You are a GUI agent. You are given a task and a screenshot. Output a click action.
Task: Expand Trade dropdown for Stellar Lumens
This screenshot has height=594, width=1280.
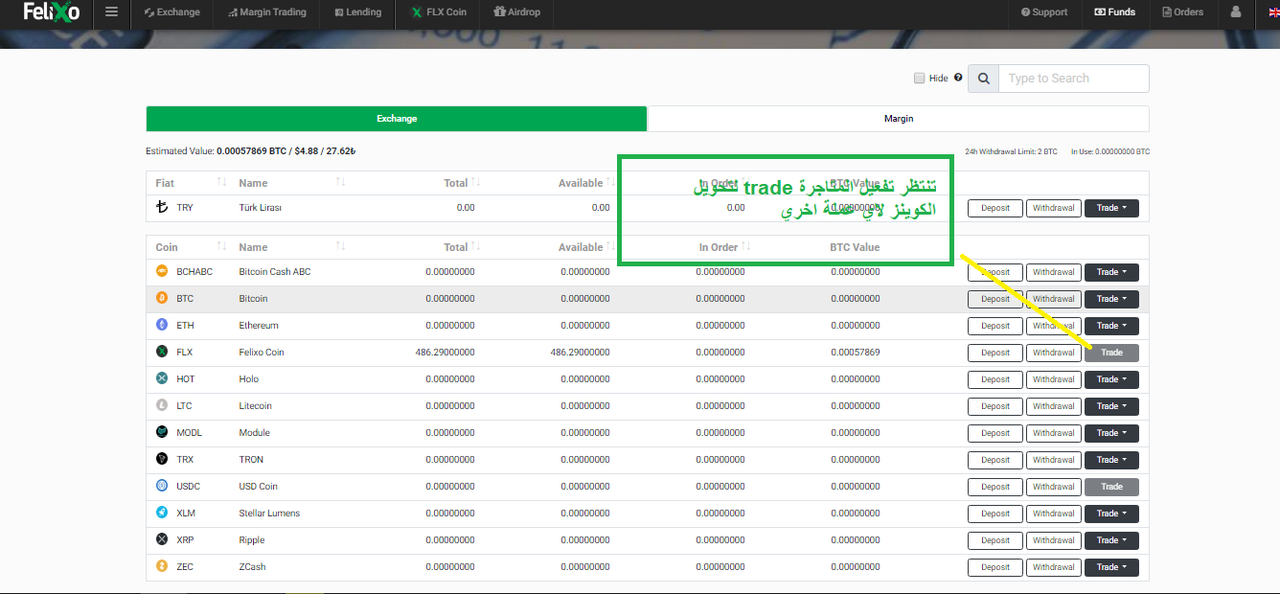tap(1111, 513)
